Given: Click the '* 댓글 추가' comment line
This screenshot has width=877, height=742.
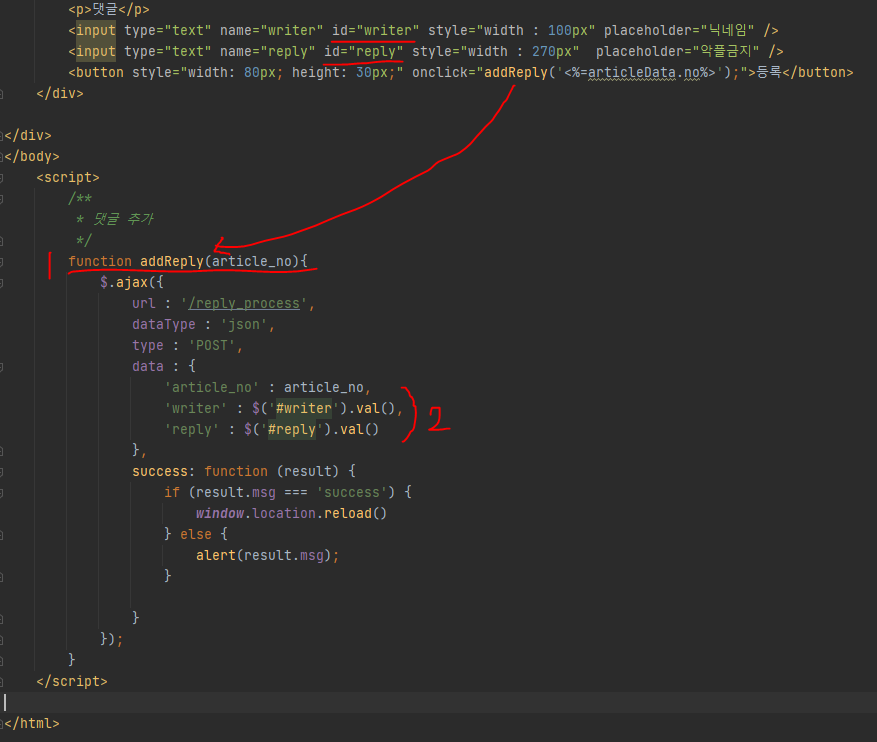Looking at the screenshot, I should [115, 219].
